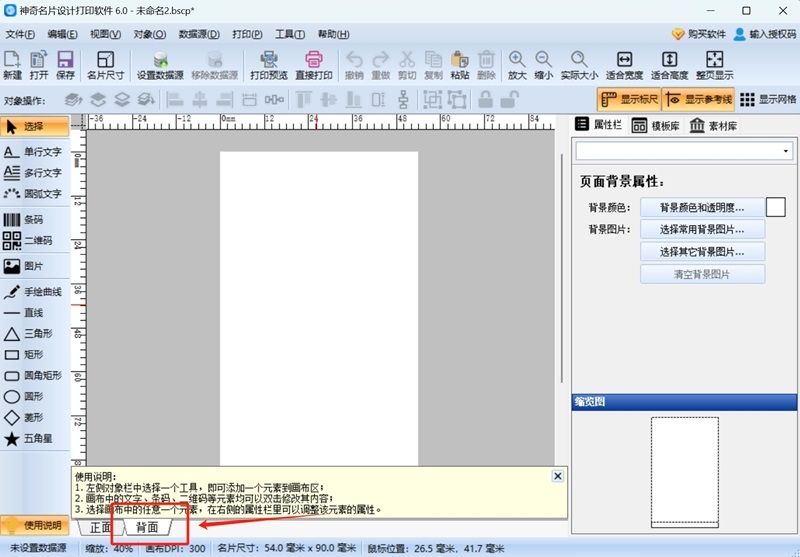Toggle 显示网格 grid display
Screen dimensions: 800x557
coord(768,99)
